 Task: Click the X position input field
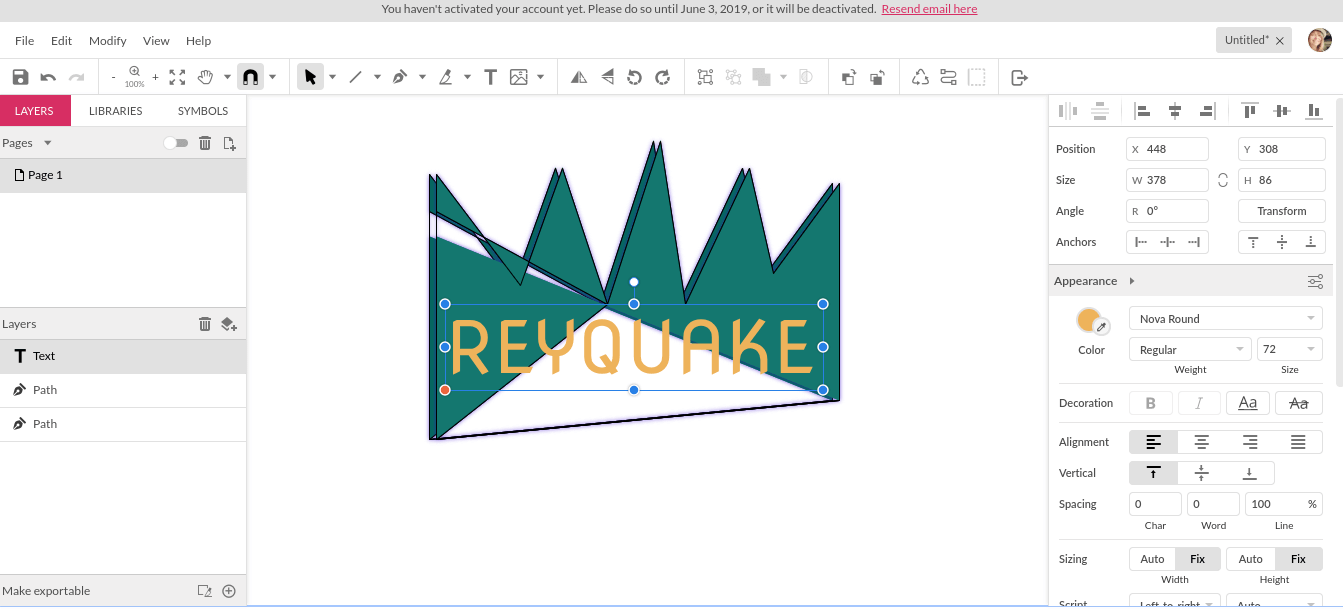(x=1167, y=149)
